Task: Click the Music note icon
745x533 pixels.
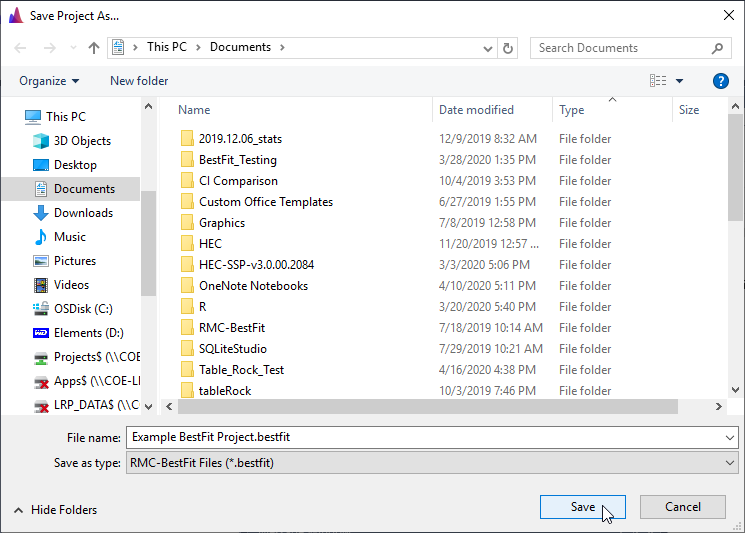Action: pos(41,237)
